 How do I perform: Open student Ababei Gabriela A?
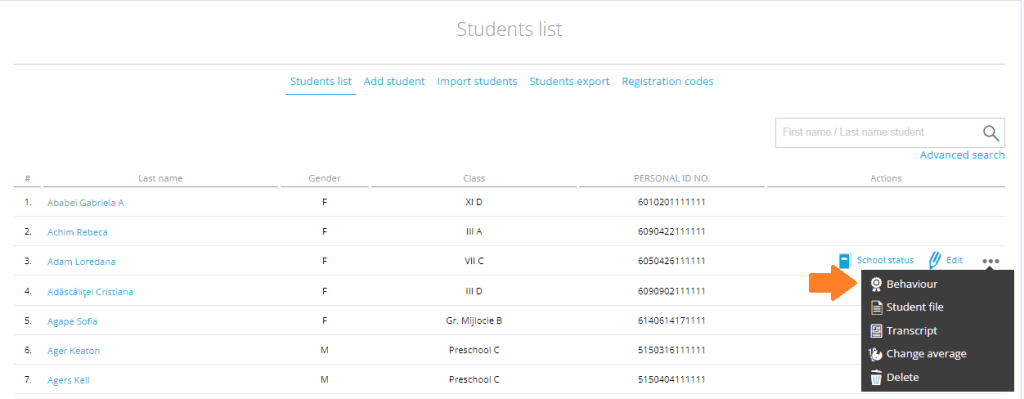click(86, 203)
